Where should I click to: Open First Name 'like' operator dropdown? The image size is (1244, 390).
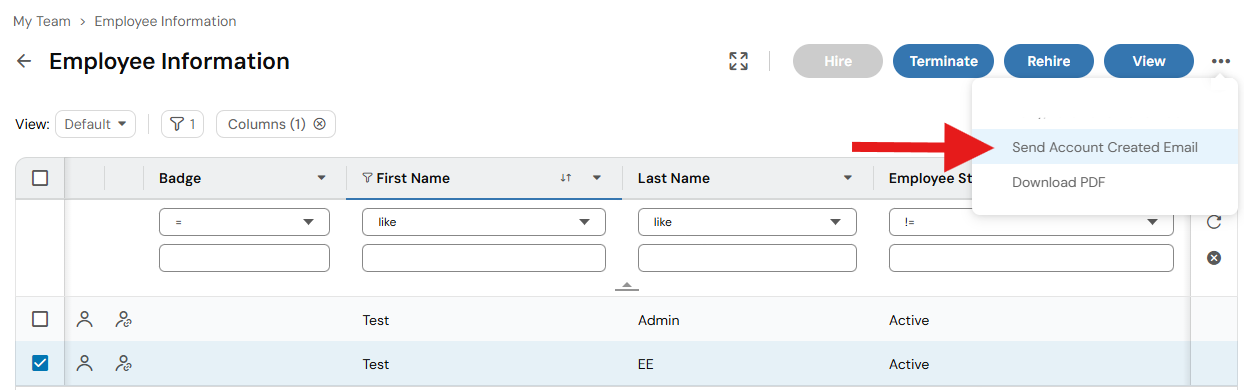(x=484, y=222)
